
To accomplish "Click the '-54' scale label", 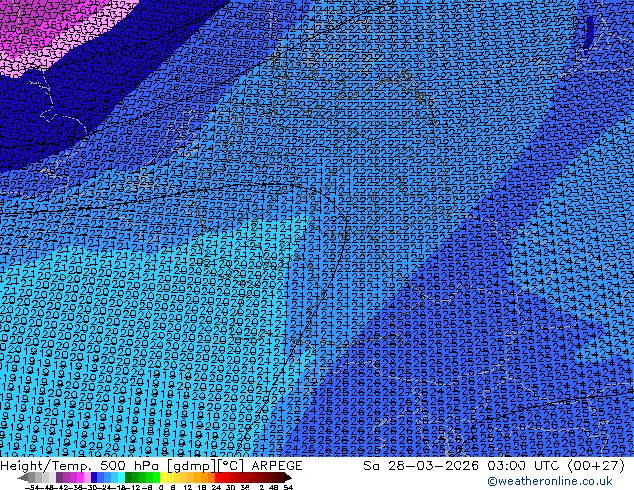I will [x=32, y=487].
